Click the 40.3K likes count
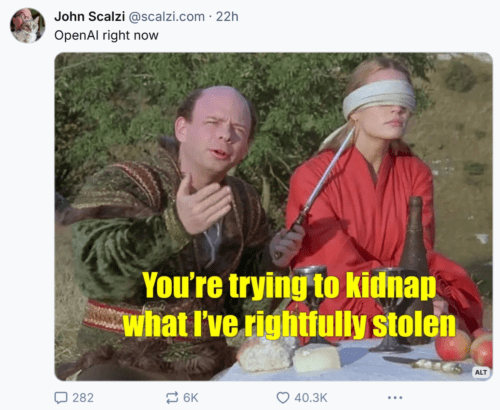500x410 pixels. pyautogui.click(x=311, y=398)
